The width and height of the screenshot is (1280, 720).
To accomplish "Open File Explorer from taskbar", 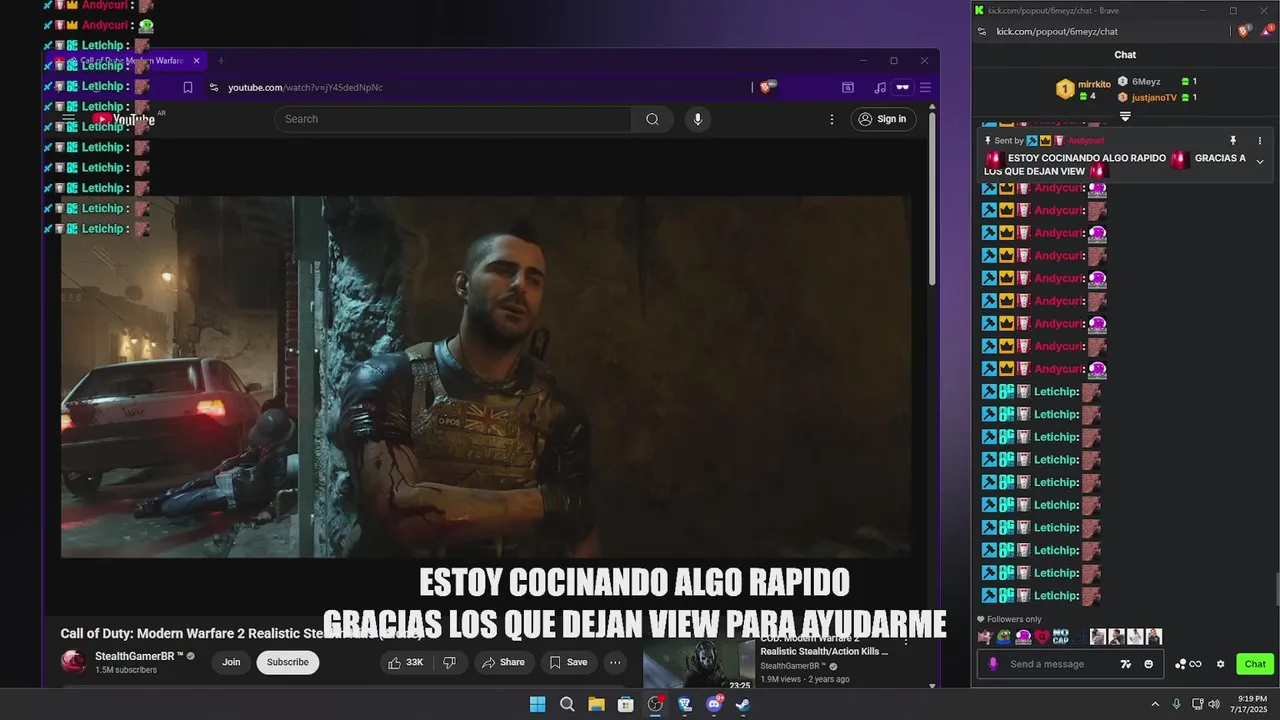I will click(x=596, y=704).
